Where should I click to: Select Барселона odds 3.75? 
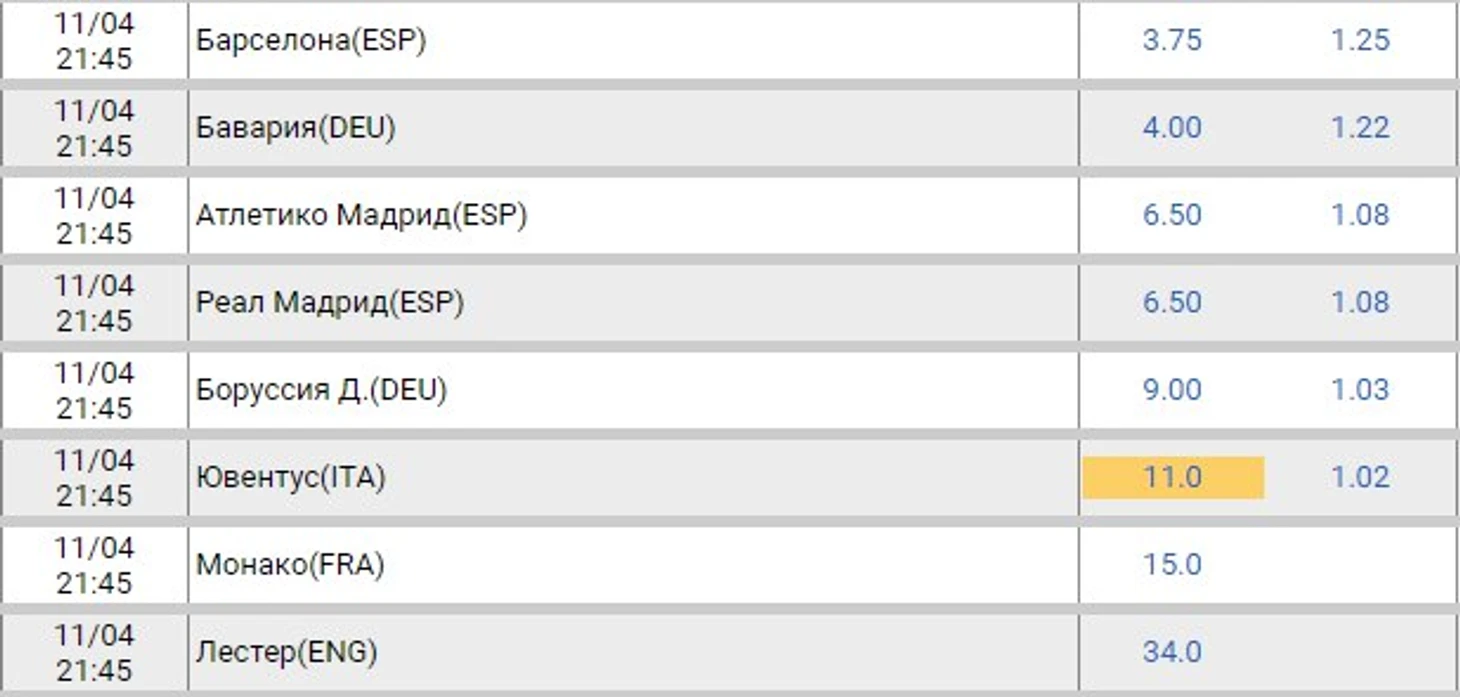[x=1172, y=40]
